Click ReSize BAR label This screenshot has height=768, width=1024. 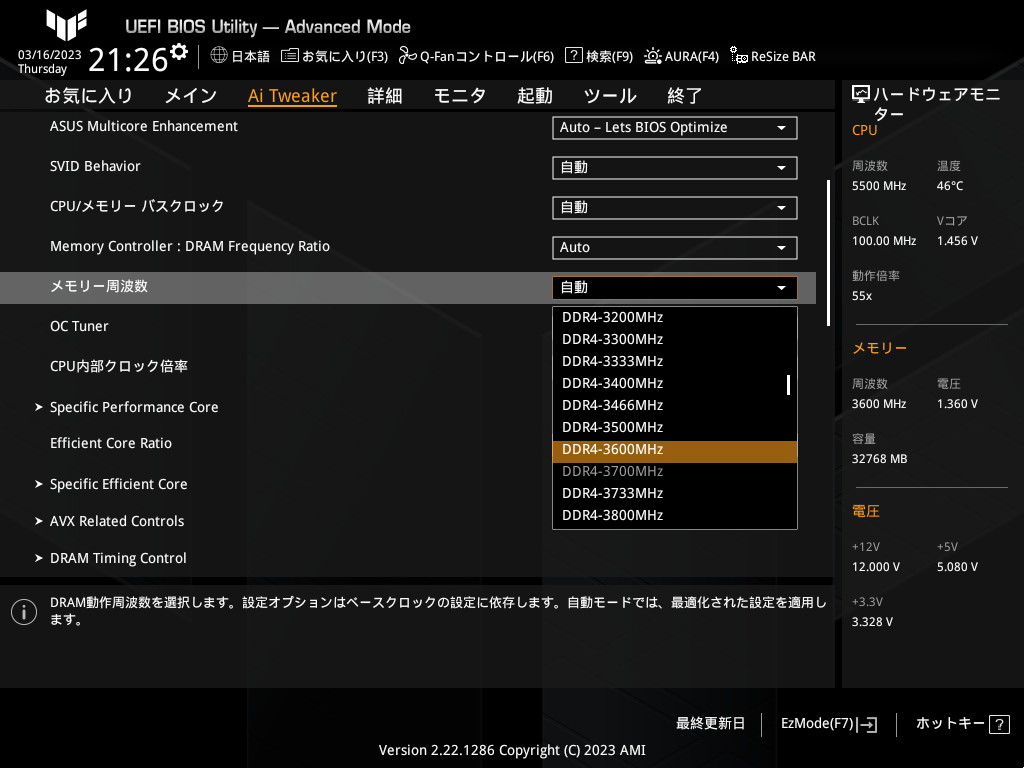coord(783,56)
